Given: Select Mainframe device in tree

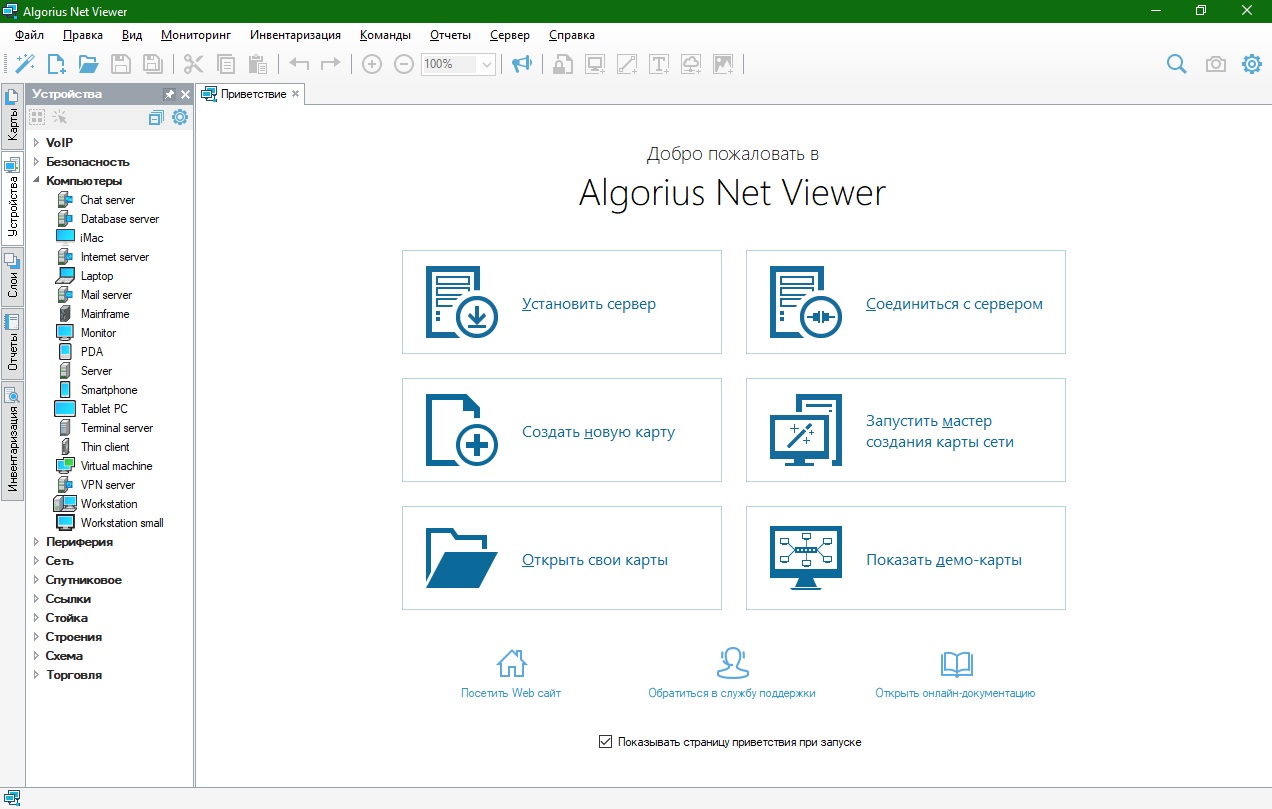Looking at the screenshot, I should 105,314.
